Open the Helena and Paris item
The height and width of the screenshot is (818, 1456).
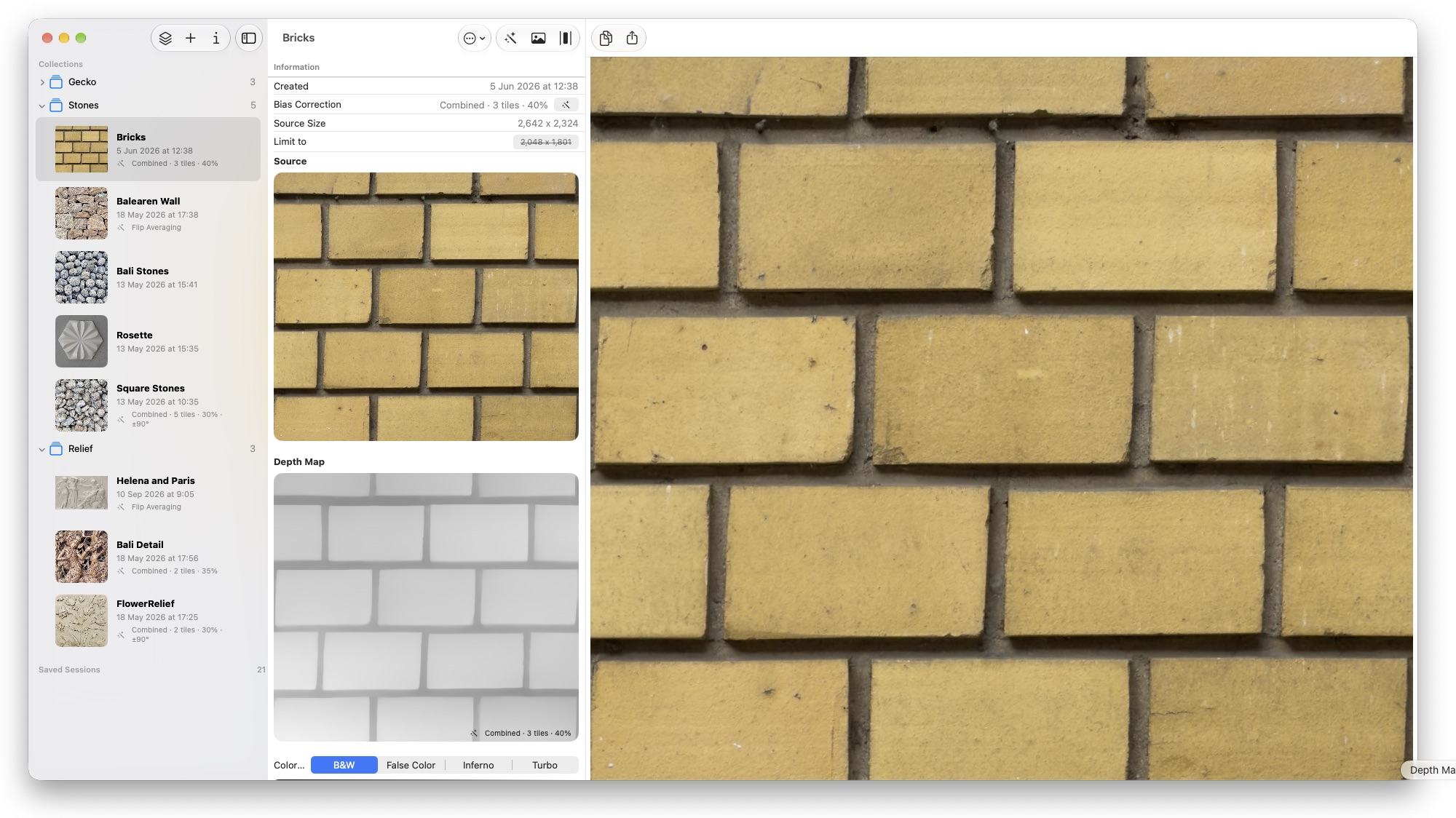pyautogui.click(x=148, y=493)
